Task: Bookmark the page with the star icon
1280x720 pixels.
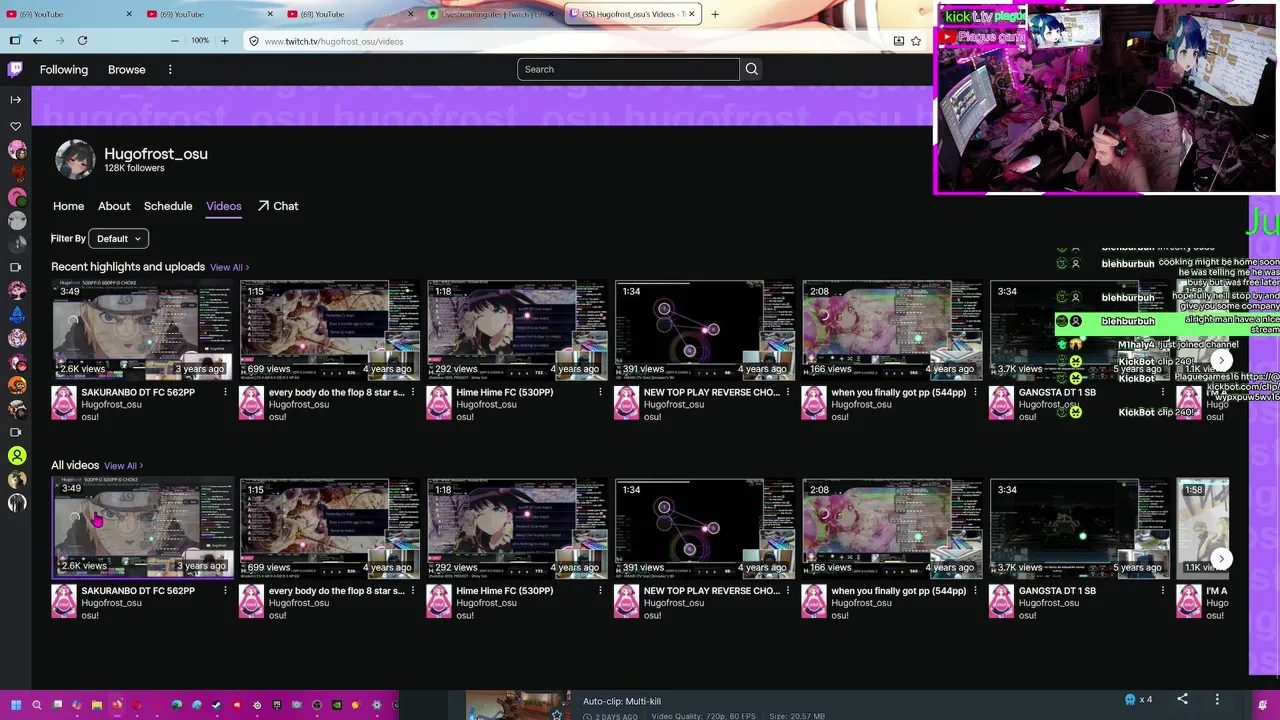Action: tap(916, 41)
